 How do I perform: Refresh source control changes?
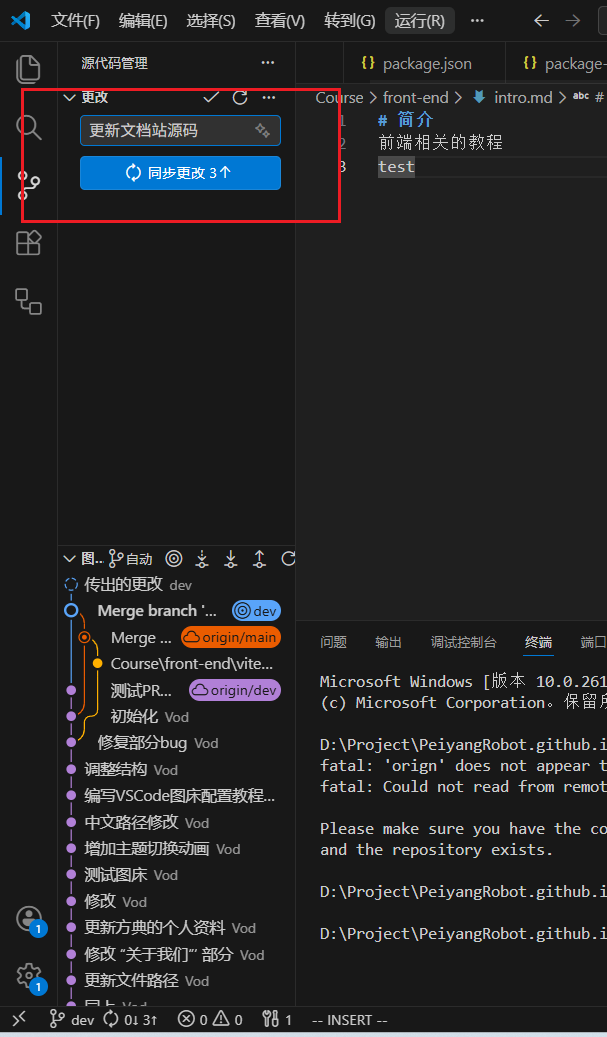(240, 97)
